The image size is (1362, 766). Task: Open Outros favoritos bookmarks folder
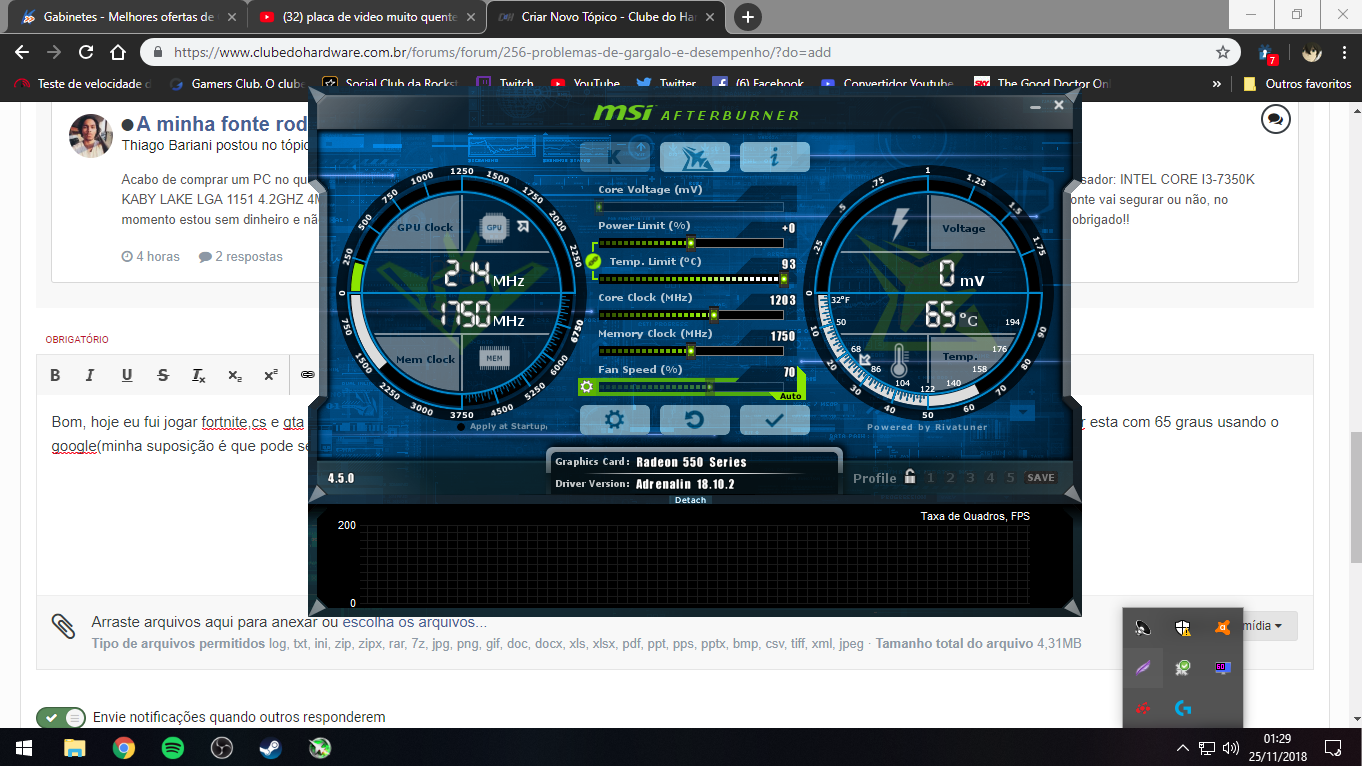click(x=1297, y=84)
